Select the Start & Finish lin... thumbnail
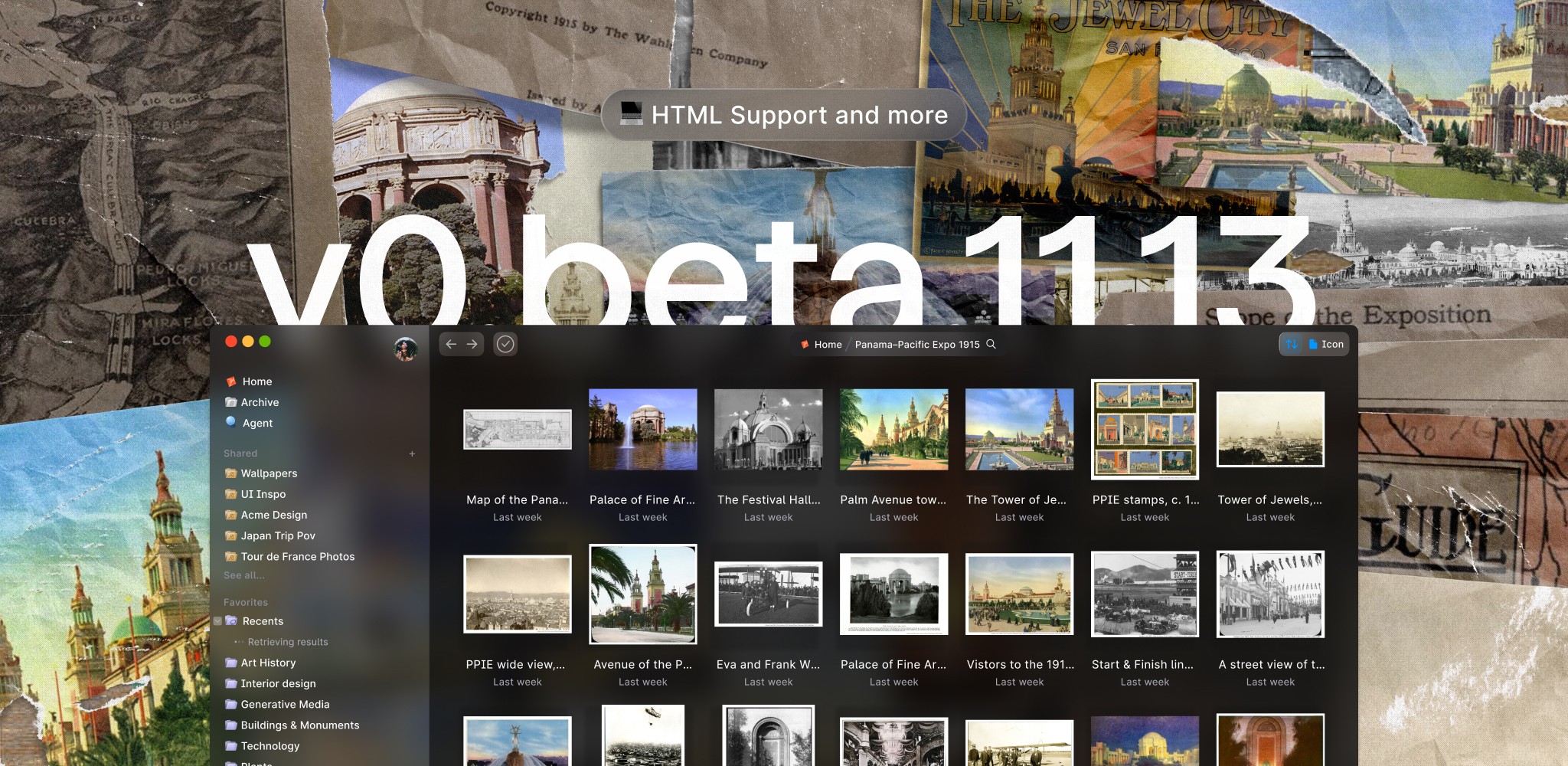 click(x=1145, y=594)
